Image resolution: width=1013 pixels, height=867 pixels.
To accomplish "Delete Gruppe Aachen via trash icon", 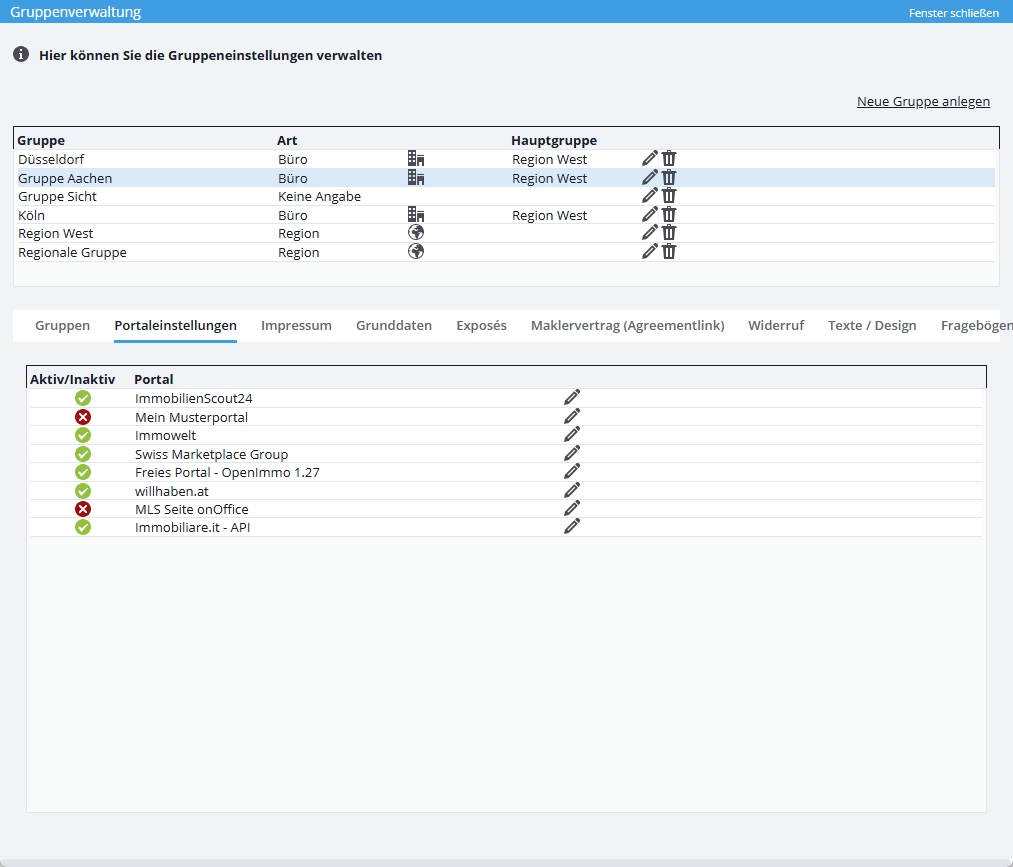I will (x=669, y=177).
